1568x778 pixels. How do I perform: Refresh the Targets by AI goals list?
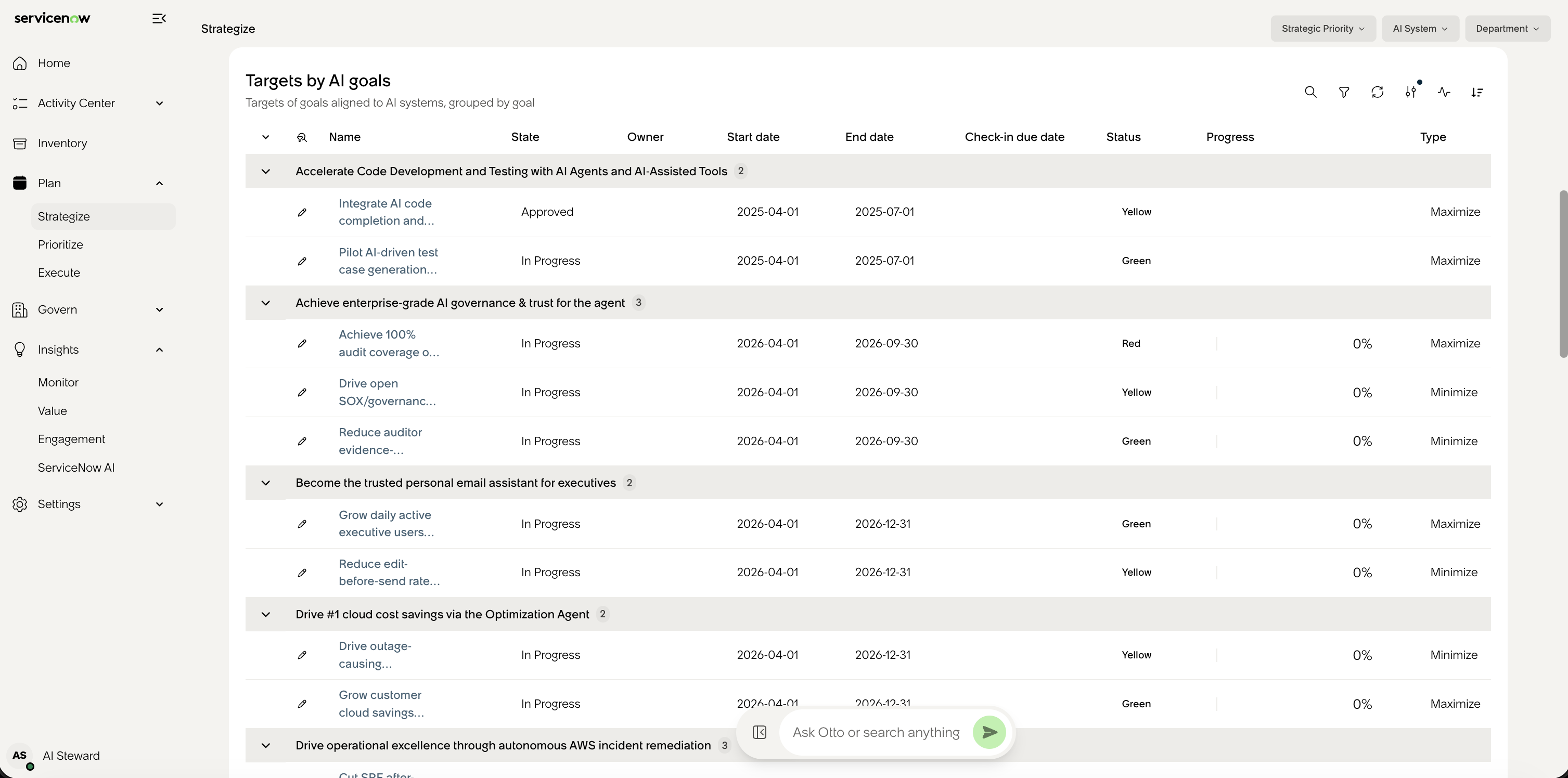[1378, 92]
